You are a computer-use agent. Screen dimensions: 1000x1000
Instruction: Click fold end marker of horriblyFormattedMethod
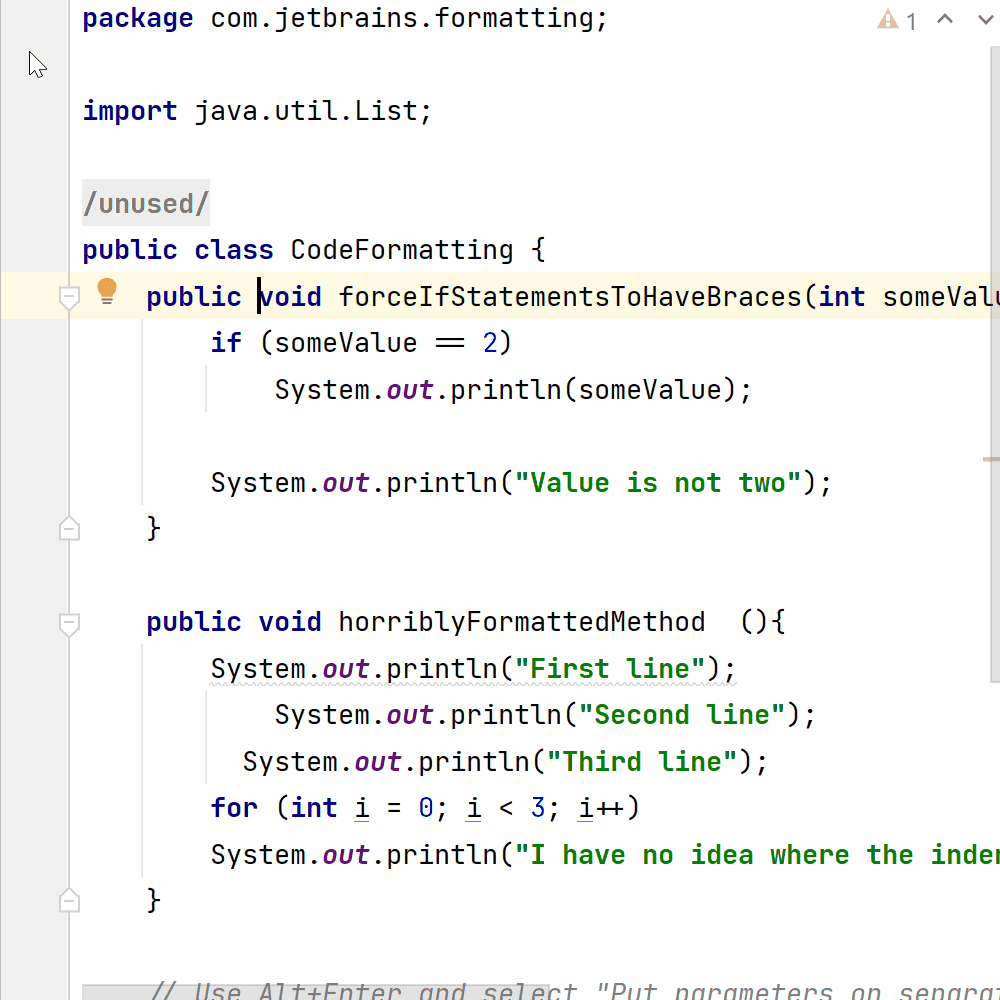pos(69,901)
